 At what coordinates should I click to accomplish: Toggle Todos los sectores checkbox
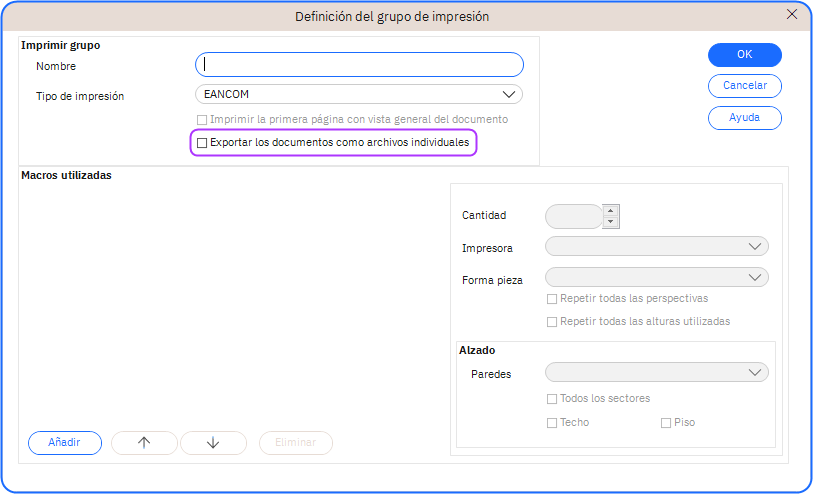552,399
